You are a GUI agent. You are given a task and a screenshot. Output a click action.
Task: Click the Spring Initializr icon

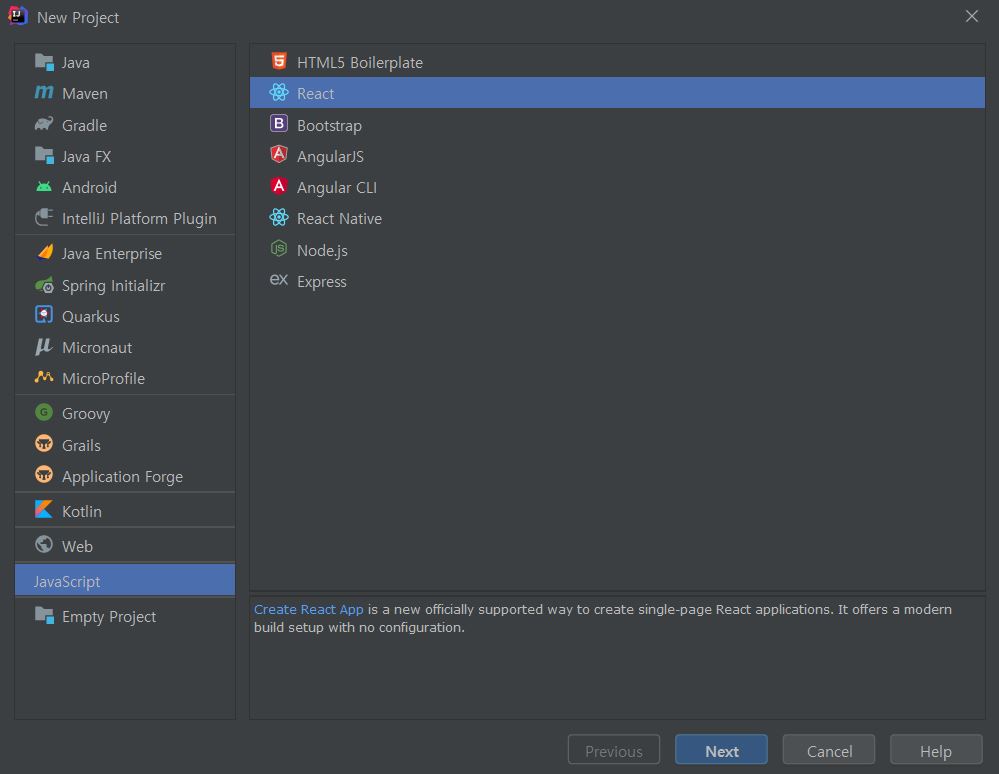[x=44, y=285]
